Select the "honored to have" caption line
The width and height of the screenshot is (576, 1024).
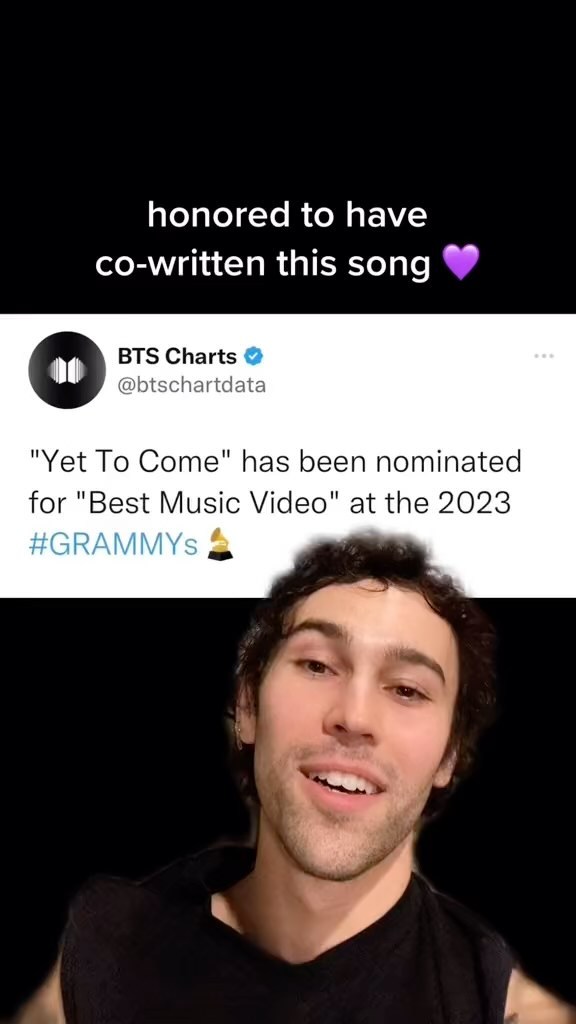tap(287, 215)
